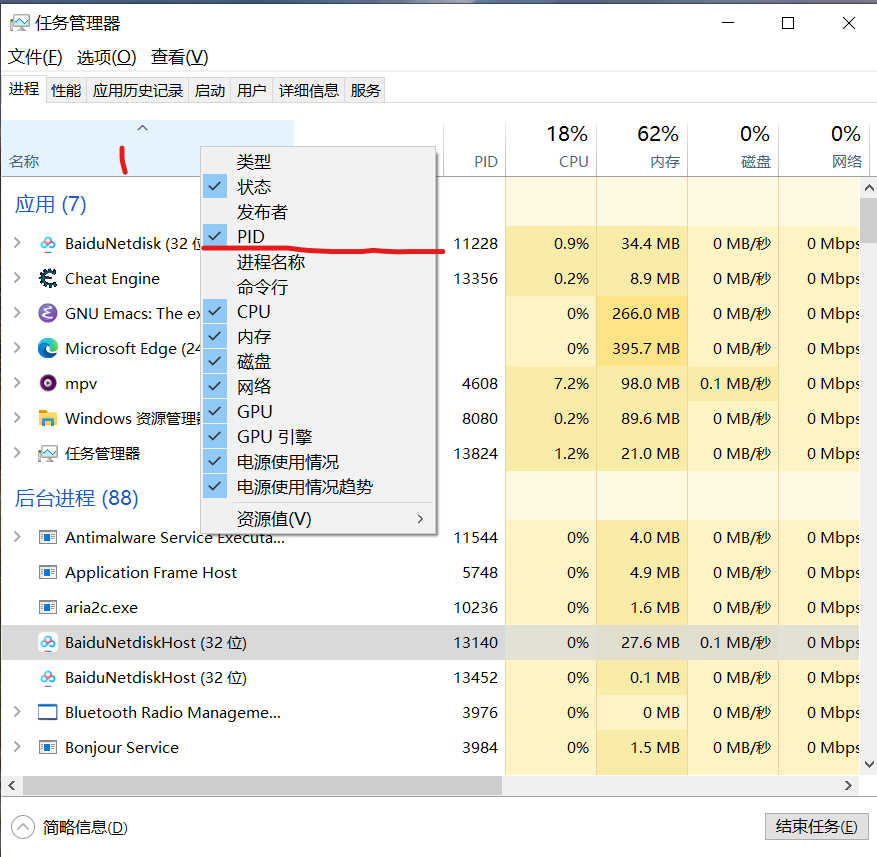
Task: Click the BaiduNetdisk app icon
Action: [48, 244]
